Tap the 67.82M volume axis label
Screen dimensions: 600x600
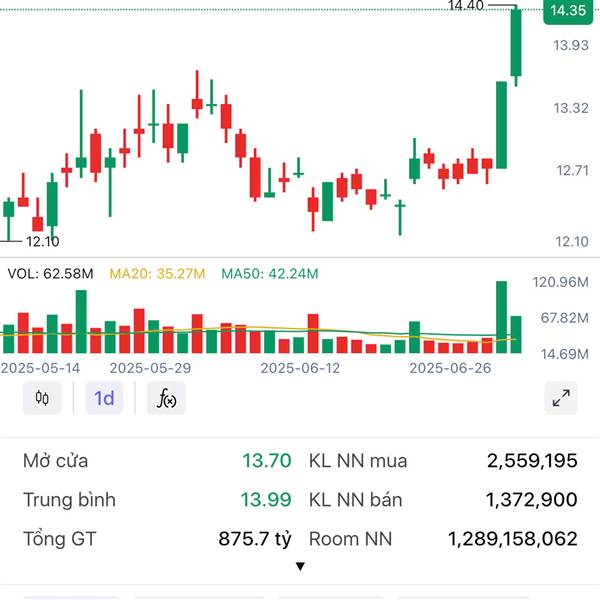pyautogui.click(x=564, y=318)
